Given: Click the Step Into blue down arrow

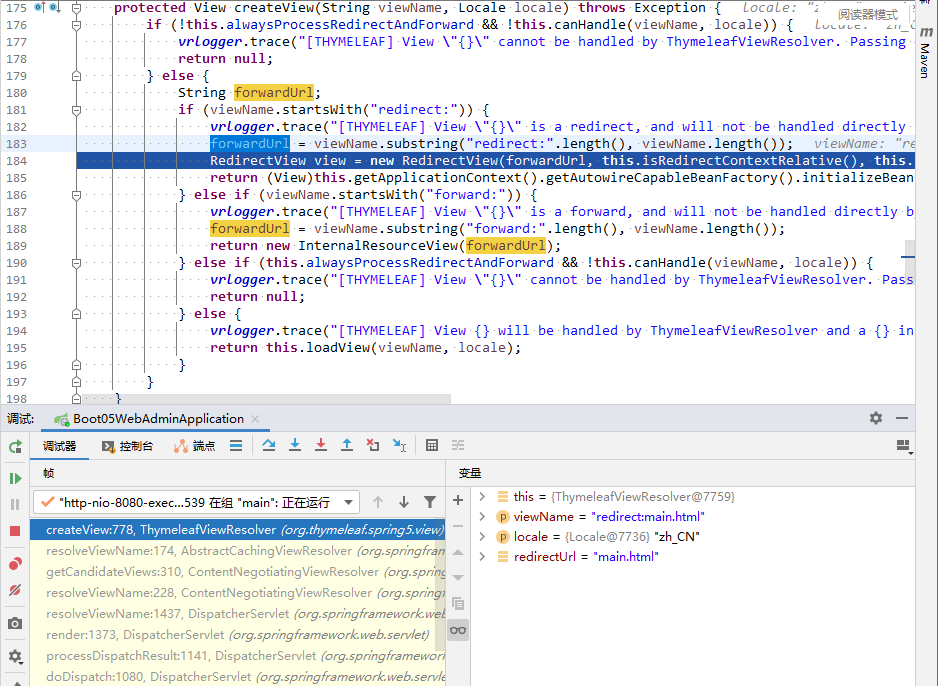Looking at the screenshot, I should pyautogui.click(x=295, y=445).
